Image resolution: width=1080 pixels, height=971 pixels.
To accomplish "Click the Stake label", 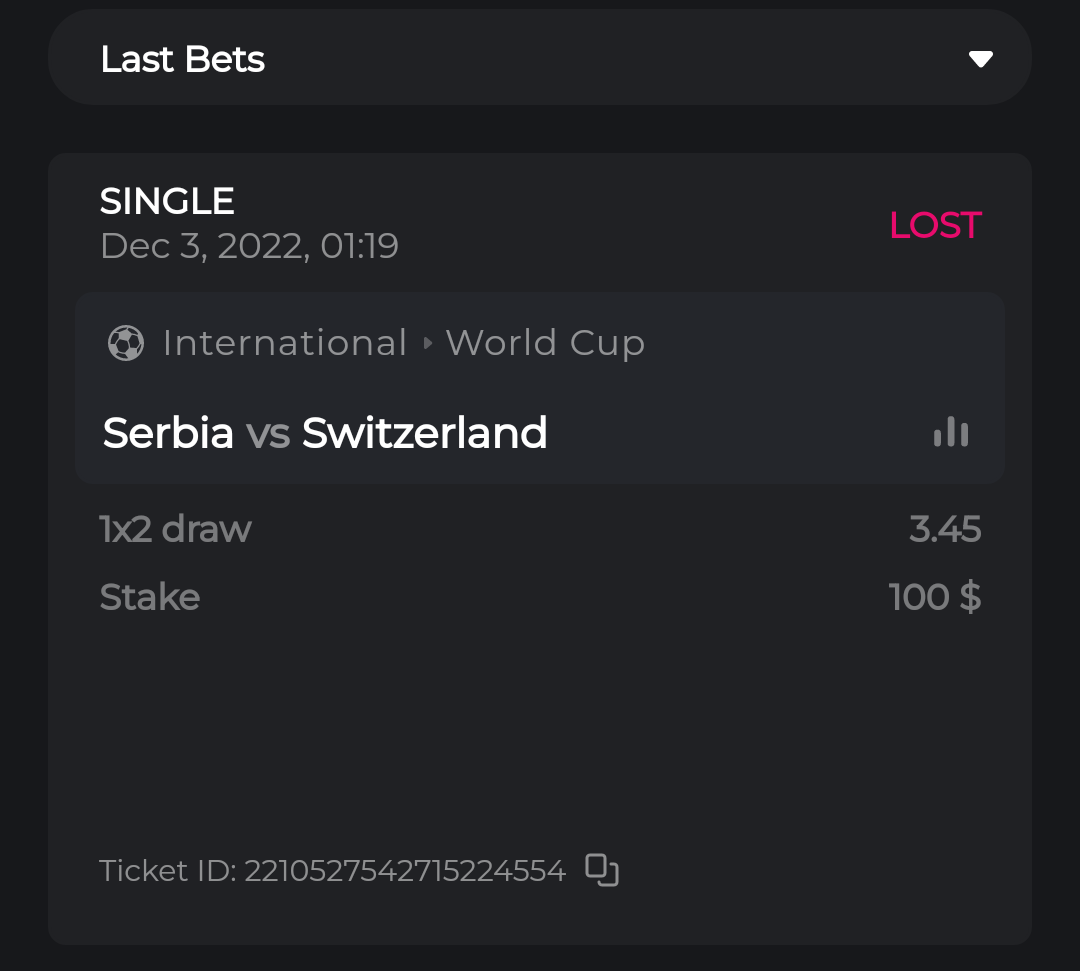I will 150,597.
